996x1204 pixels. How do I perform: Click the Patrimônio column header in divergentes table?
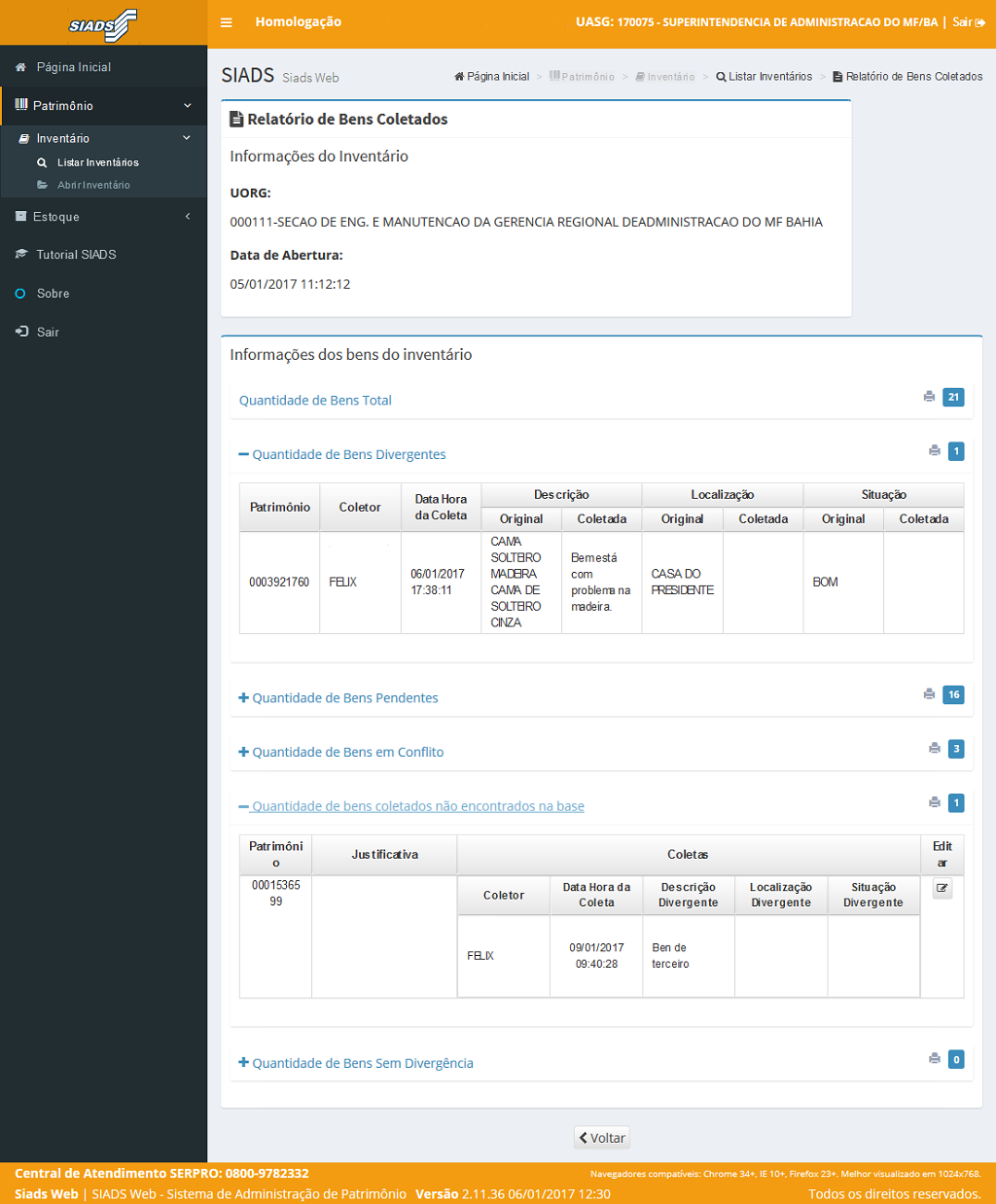pyautogui.click(x=280, y=508)
